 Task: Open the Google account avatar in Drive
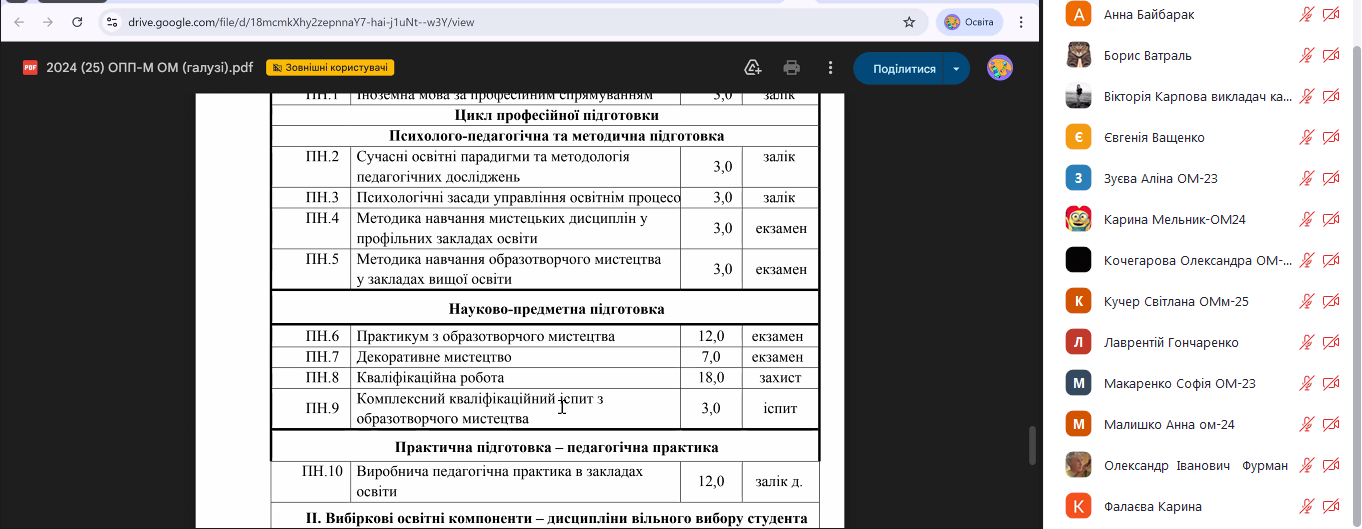999,68
